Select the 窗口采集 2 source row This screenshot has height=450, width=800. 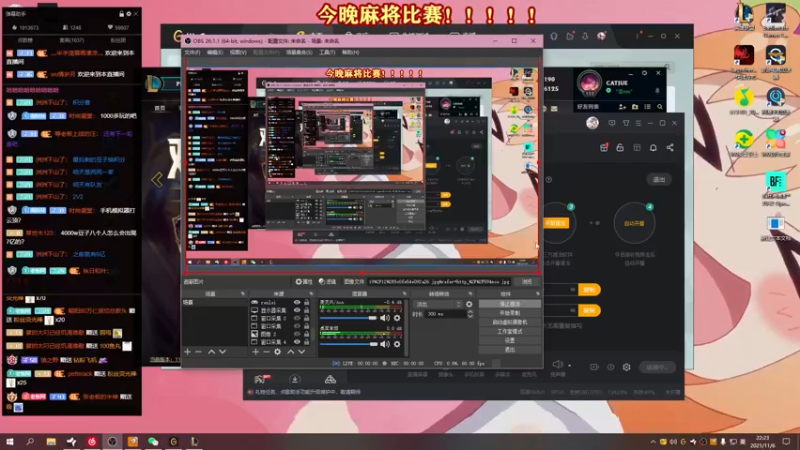(x=281, y=318)
